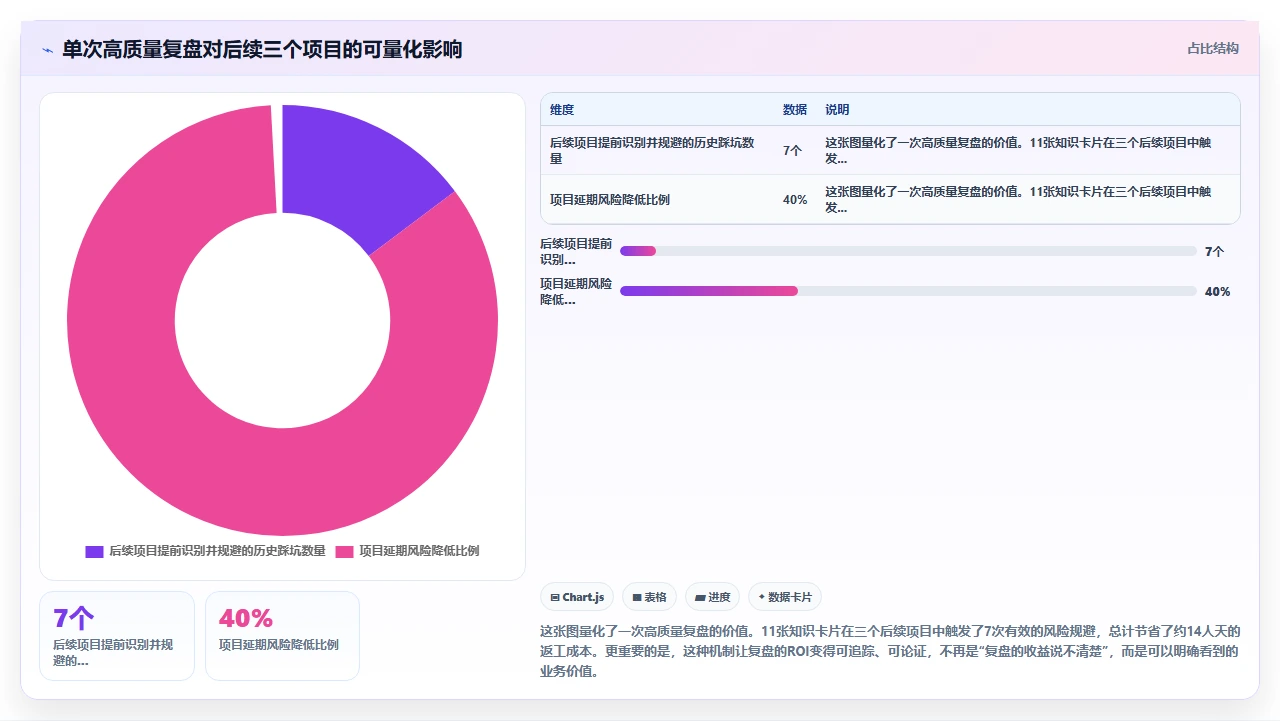Click progress label 项目延期风险降低...
Viewport: 1280px width, 721px height.
click(576, 291)
